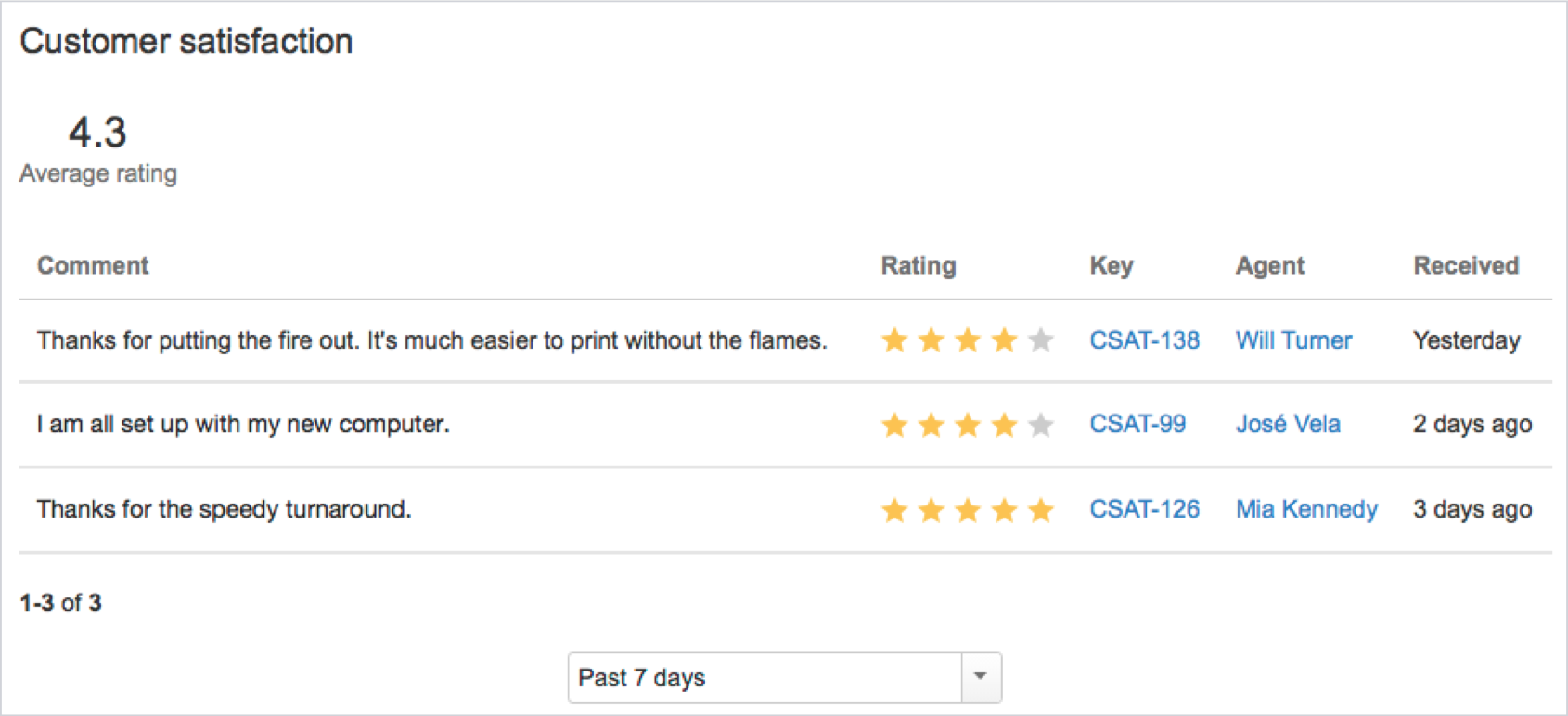Viewport: 1568px width, 716px height.
Task: Select the Comment column header
Action: (x=93, y=265)
